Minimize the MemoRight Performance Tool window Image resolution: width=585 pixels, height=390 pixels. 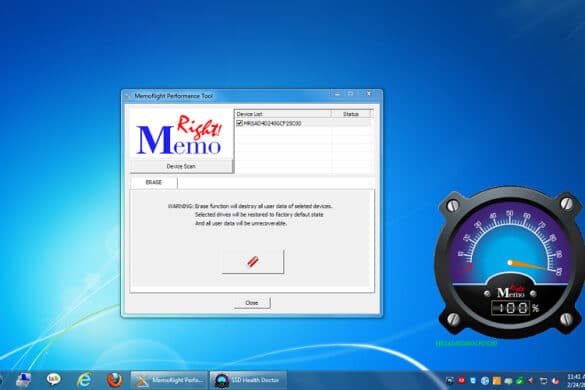338,94
